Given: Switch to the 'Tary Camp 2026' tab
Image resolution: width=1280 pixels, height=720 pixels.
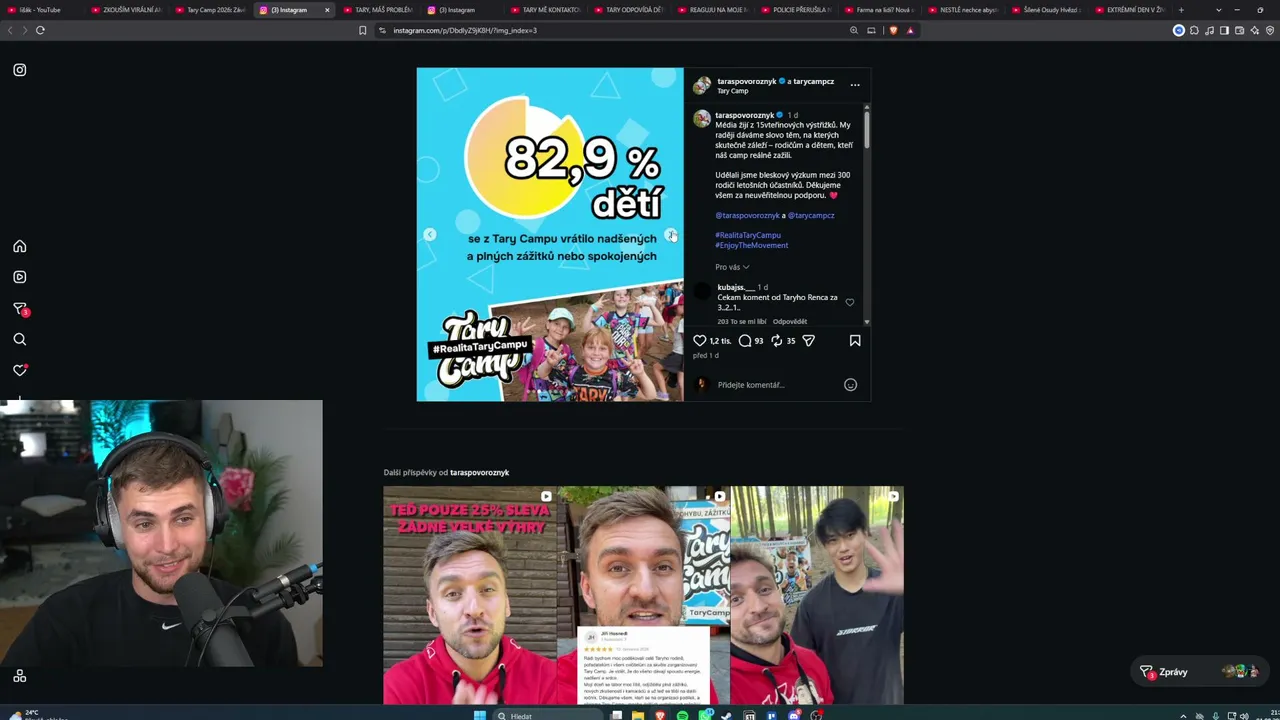Looking at the screenshot, I should coord(211,10).
